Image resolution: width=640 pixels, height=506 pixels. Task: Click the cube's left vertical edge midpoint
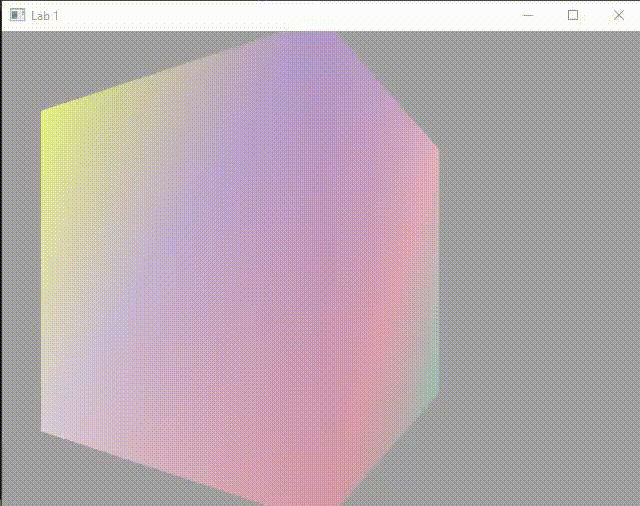pos(42,270)
